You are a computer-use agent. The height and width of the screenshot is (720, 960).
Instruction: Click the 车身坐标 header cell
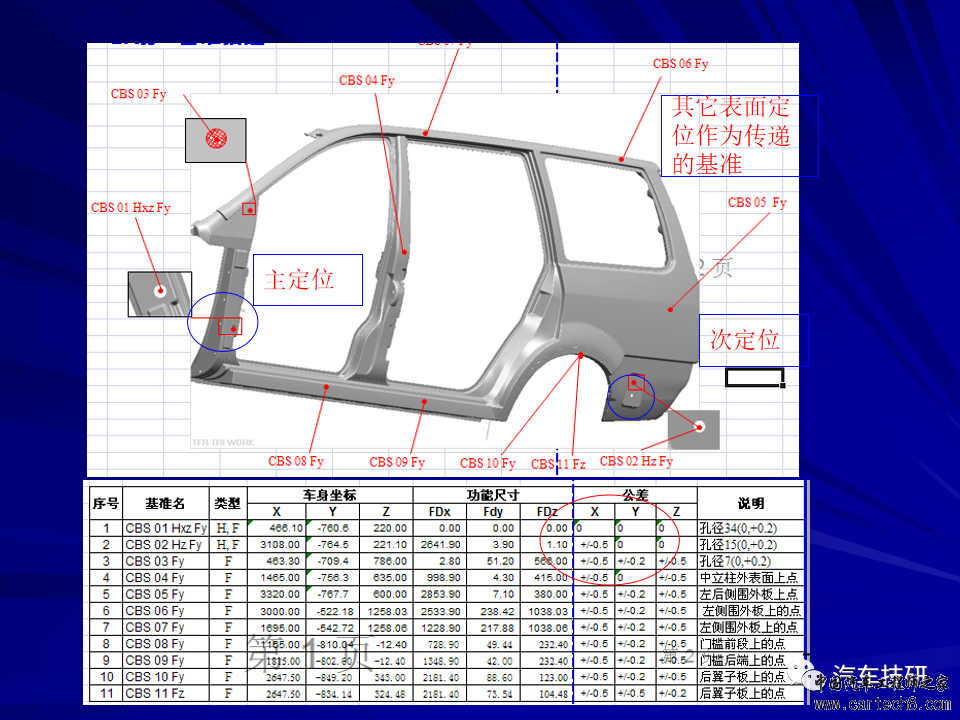coord(329,495)
